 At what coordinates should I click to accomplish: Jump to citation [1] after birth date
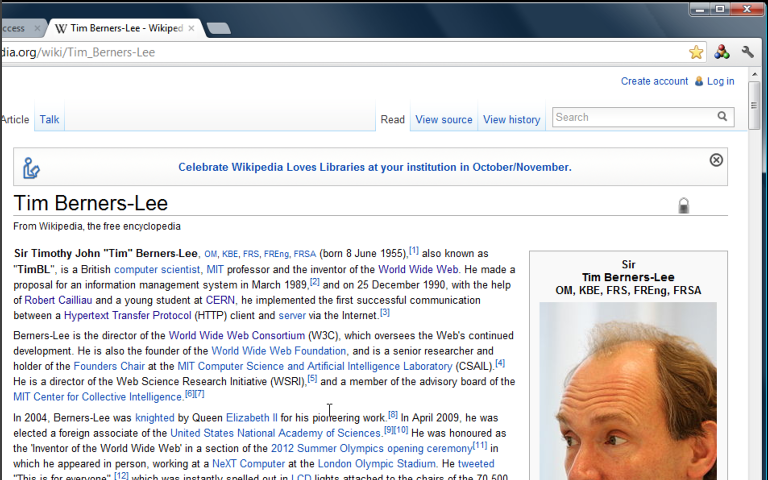point(414,250)
